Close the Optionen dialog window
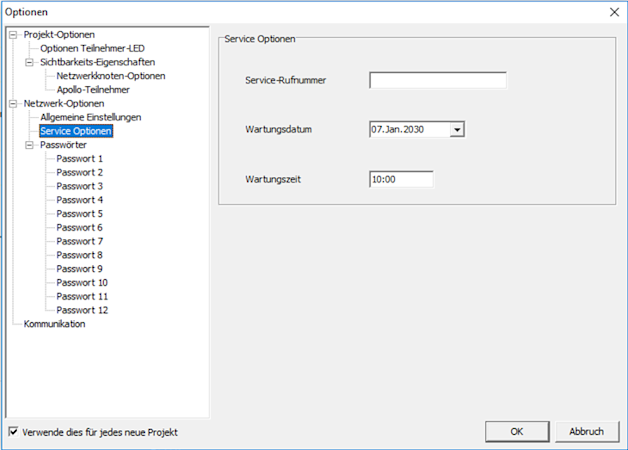This screenshot has width=628, height=450. 614,12
